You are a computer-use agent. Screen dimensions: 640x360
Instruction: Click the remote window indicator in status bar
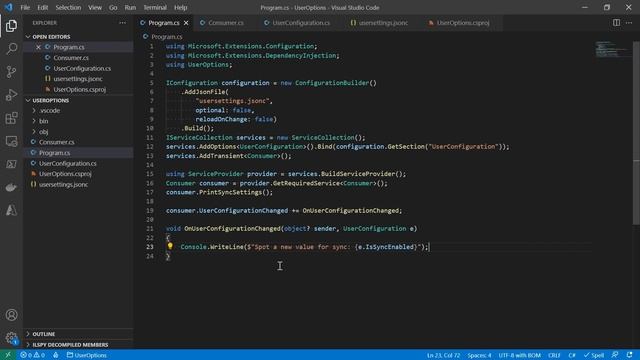coord(8,355)
